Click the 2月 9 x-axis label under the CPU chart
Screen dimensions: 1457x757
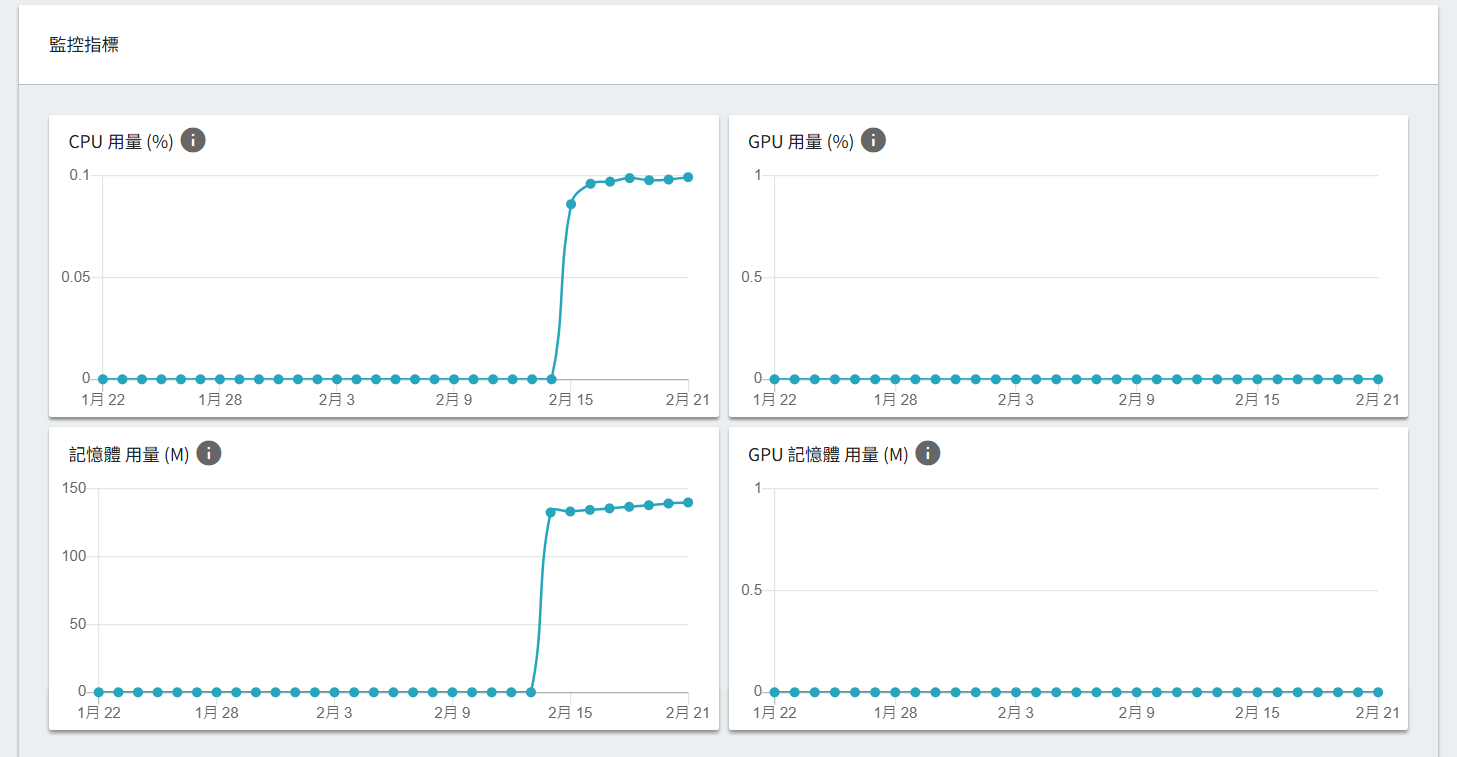(454, 400)
